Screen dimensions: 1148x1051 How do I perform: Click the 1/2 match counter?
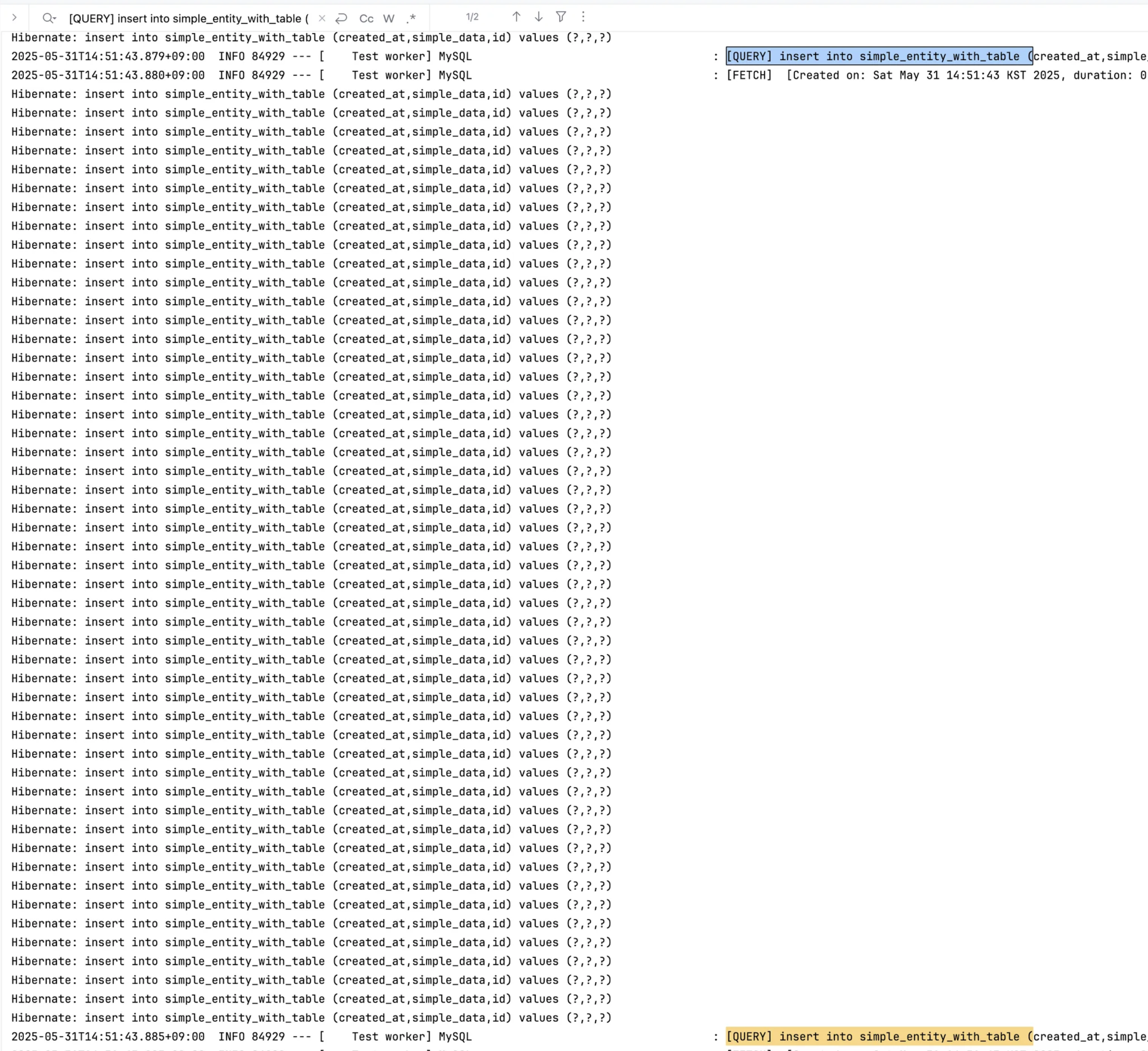coord(472,17)
